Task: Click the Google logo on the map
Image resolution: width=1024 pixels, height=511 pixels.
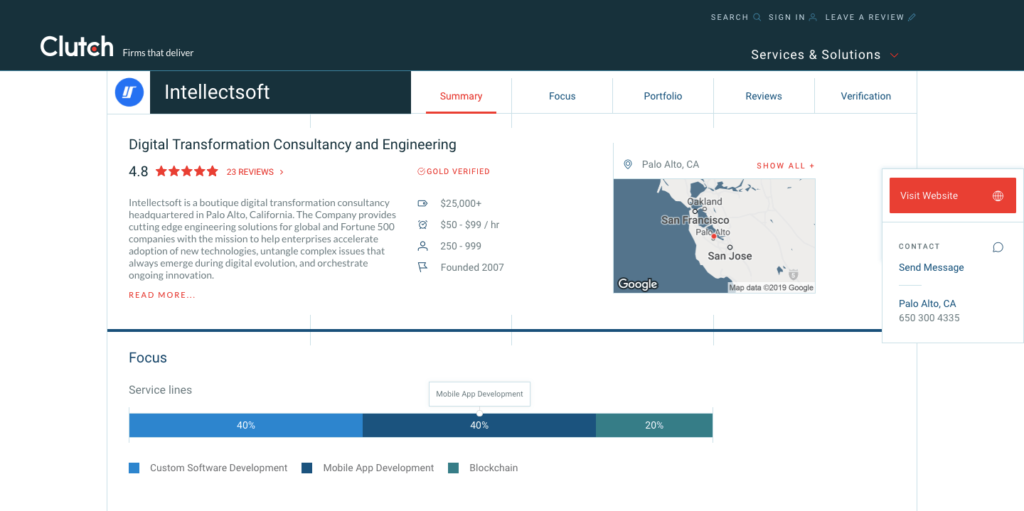Action: pyautogui.click(x=637, y=284)
